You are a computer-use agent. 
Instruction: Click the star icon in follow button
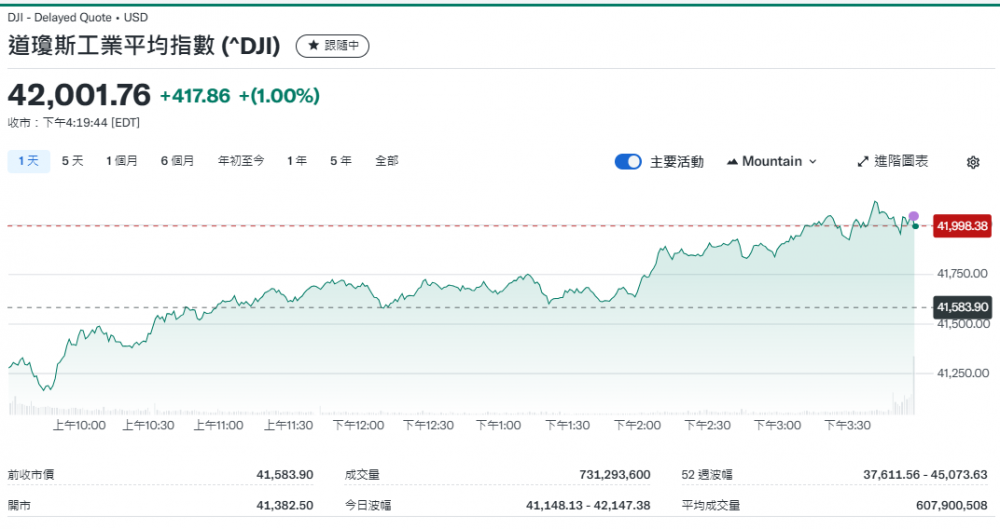[313, 46]
